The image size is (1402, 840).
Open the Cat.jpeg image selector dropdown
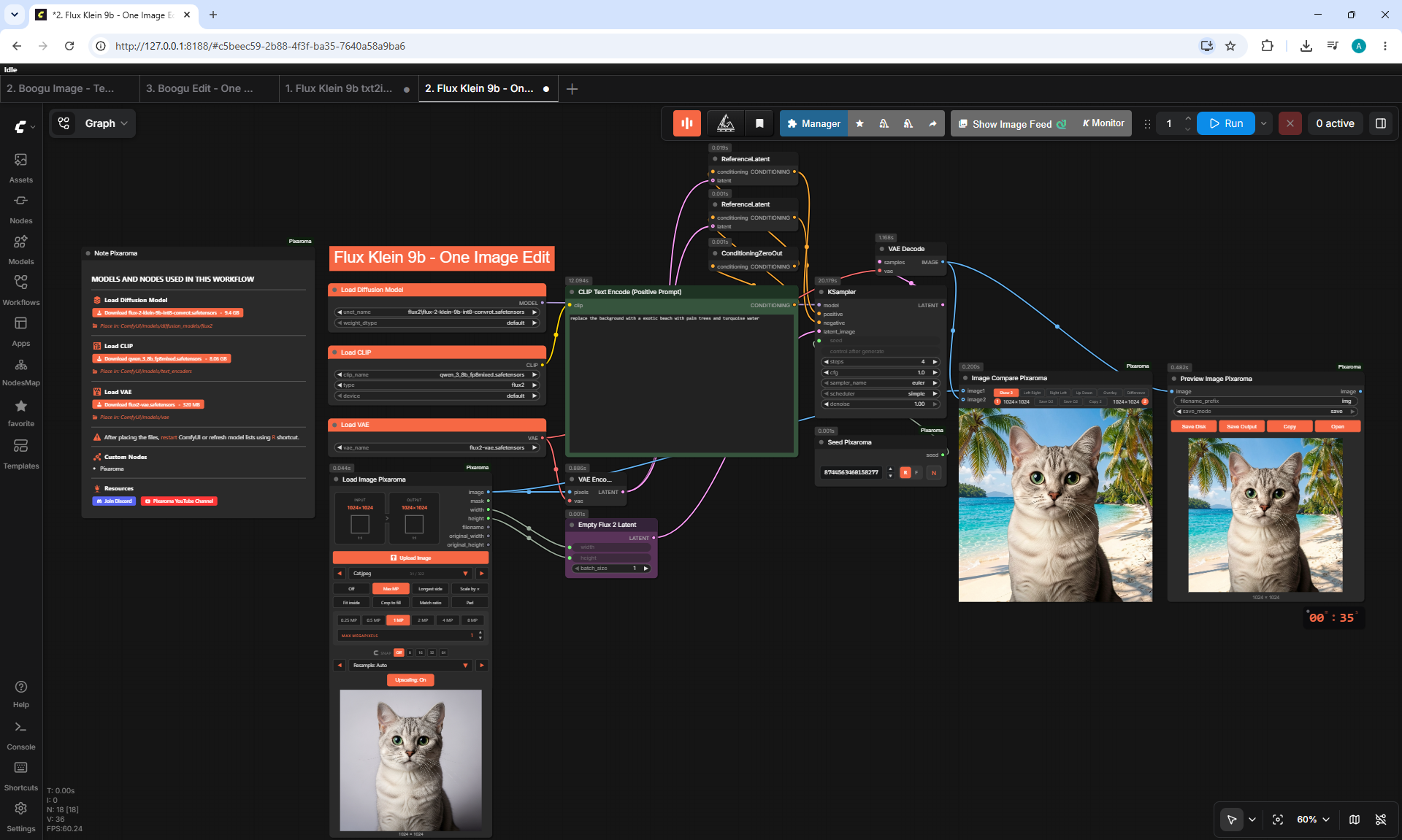410,574
